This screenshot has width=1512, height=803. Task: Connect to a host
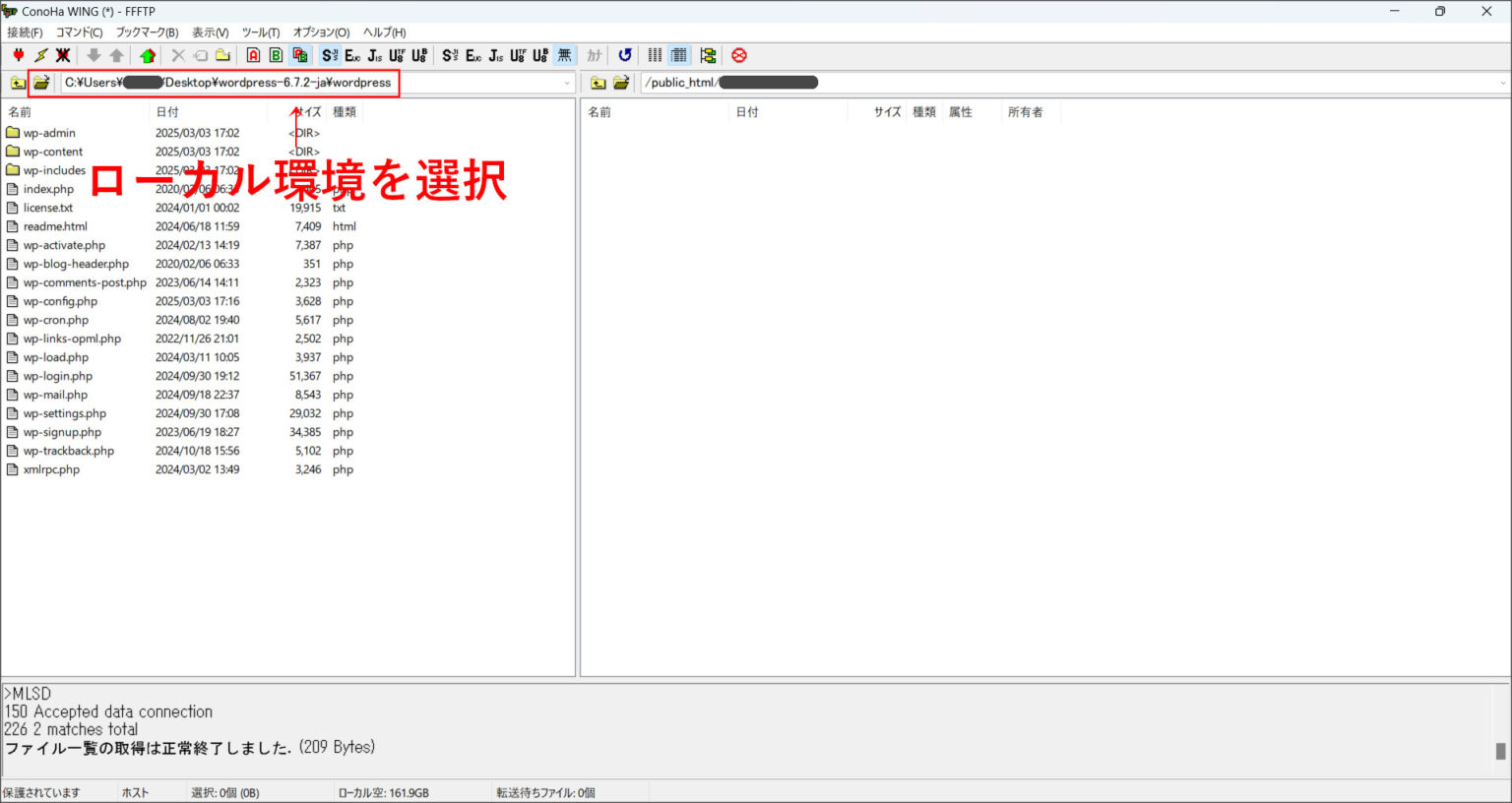coord(19,55)
